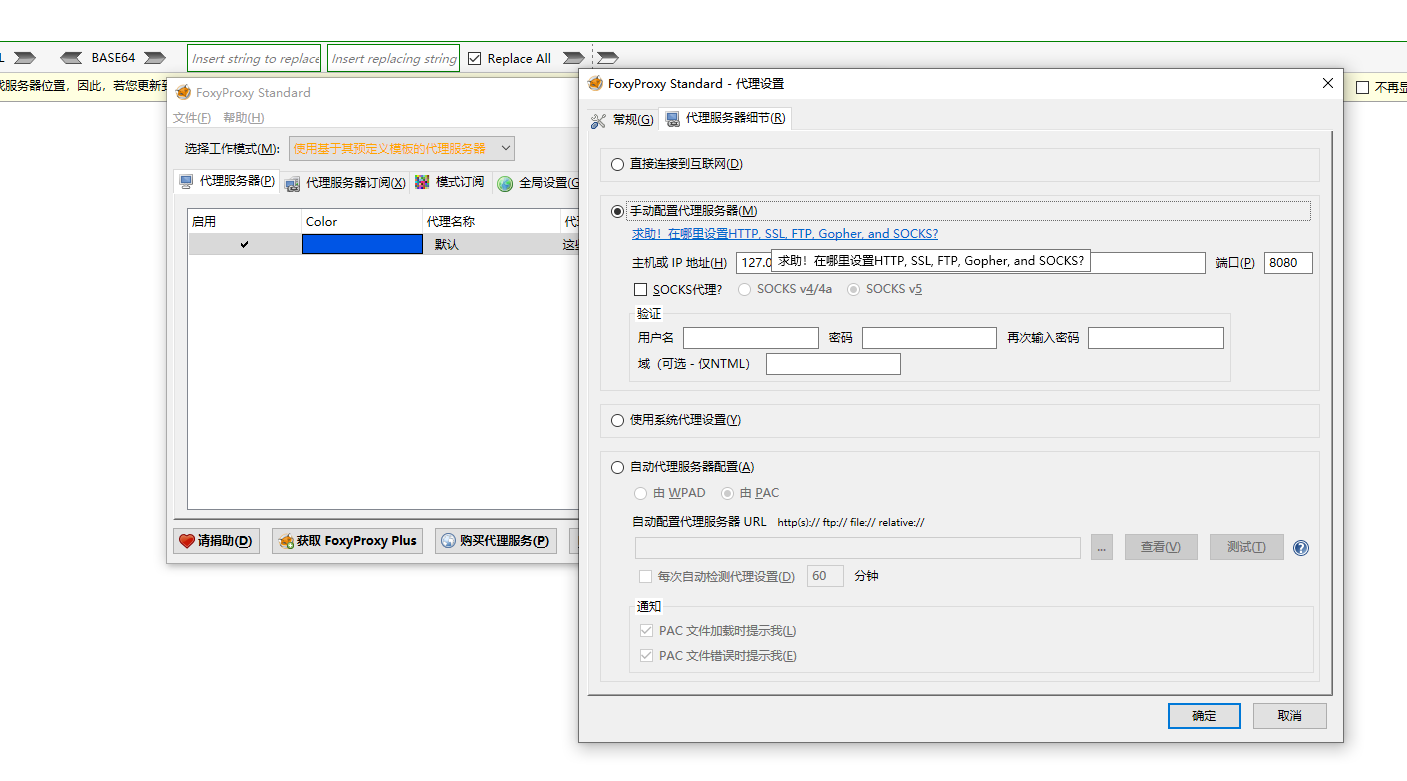Choose the 由 PAC radio option

[727, 494]
